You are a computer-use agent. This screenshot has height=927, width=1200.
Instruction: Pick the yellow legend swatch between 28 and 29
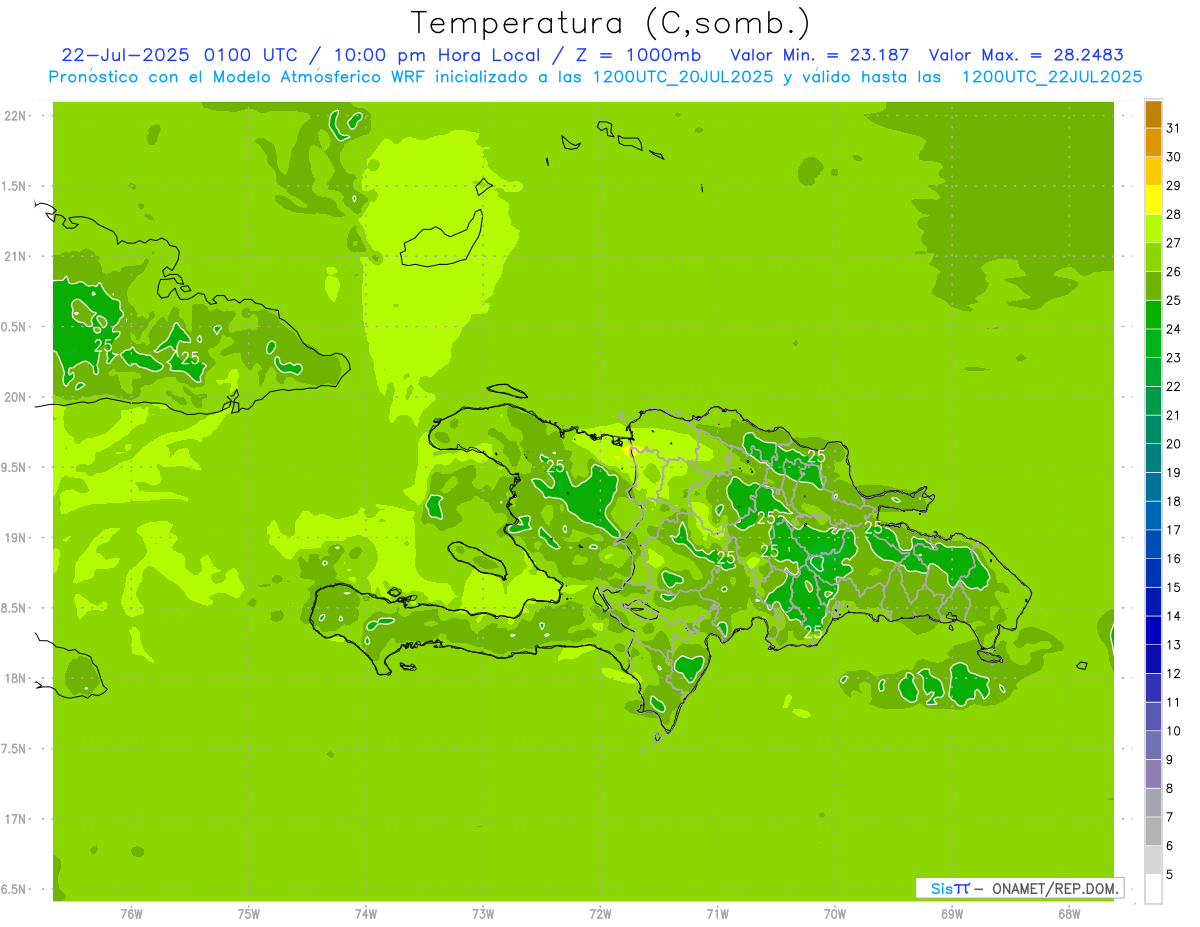coord(1153,200)
